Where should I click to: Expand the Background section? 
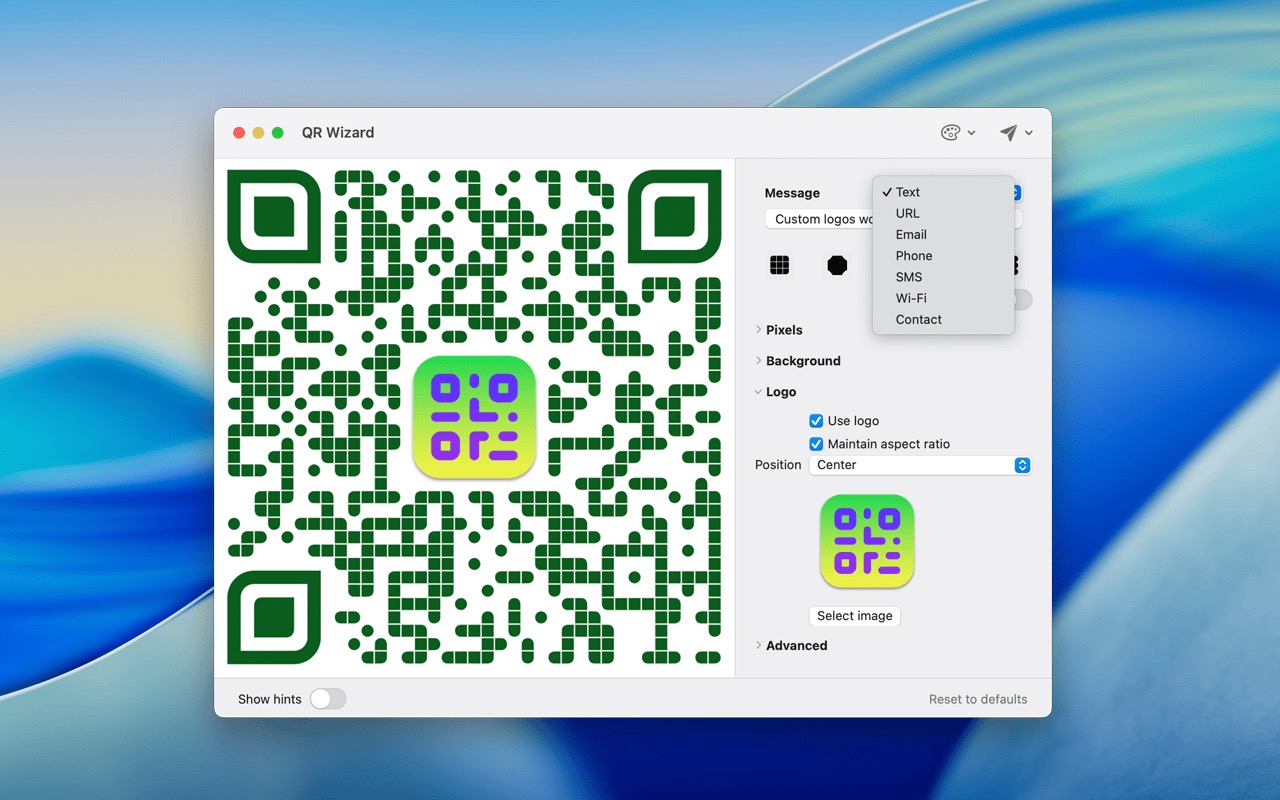758,361
